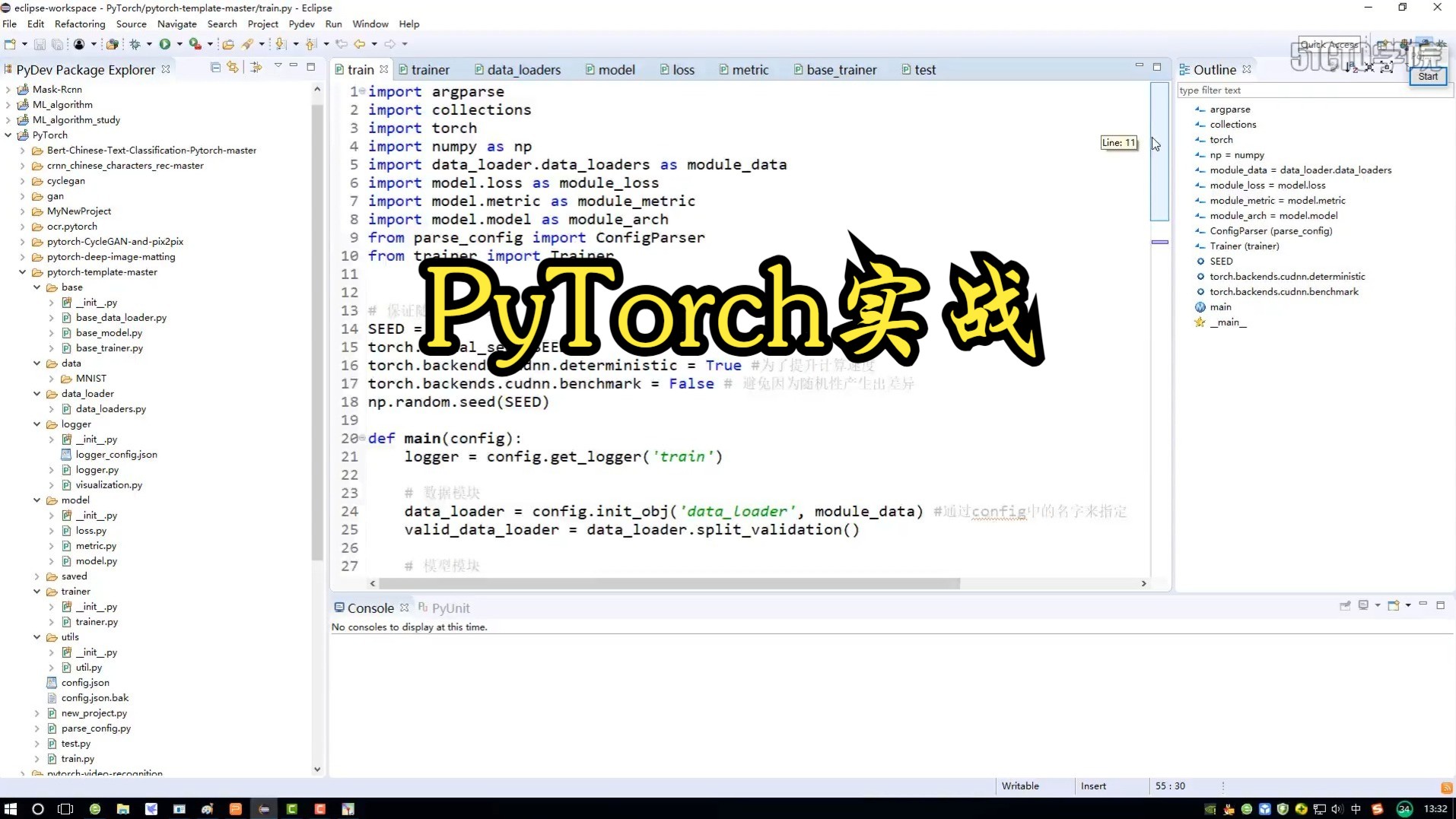
Task: Toggle fold marker on line 1 imports
Action: pyautogui.click(x=362, y=91)
